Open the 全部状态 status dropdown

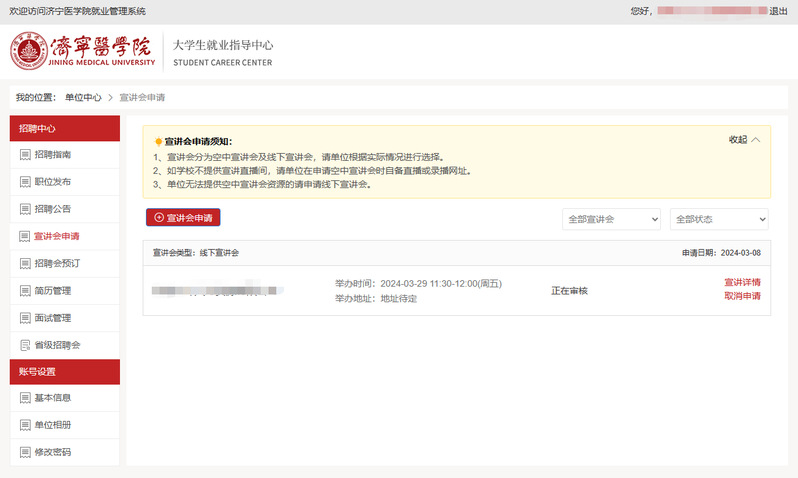(x=719, y=219)
